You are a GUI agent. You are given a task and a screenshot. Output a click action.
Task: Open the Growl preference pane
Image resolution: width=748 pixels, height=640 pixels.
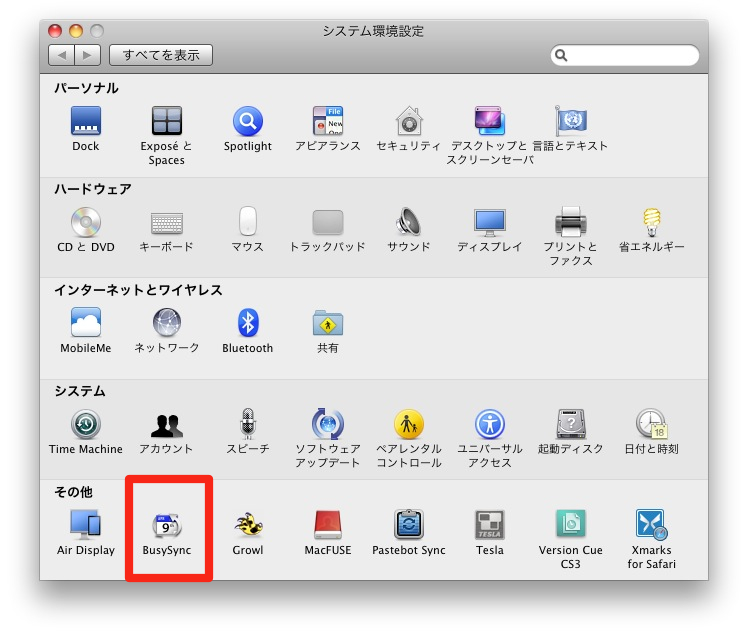point(247,525)
